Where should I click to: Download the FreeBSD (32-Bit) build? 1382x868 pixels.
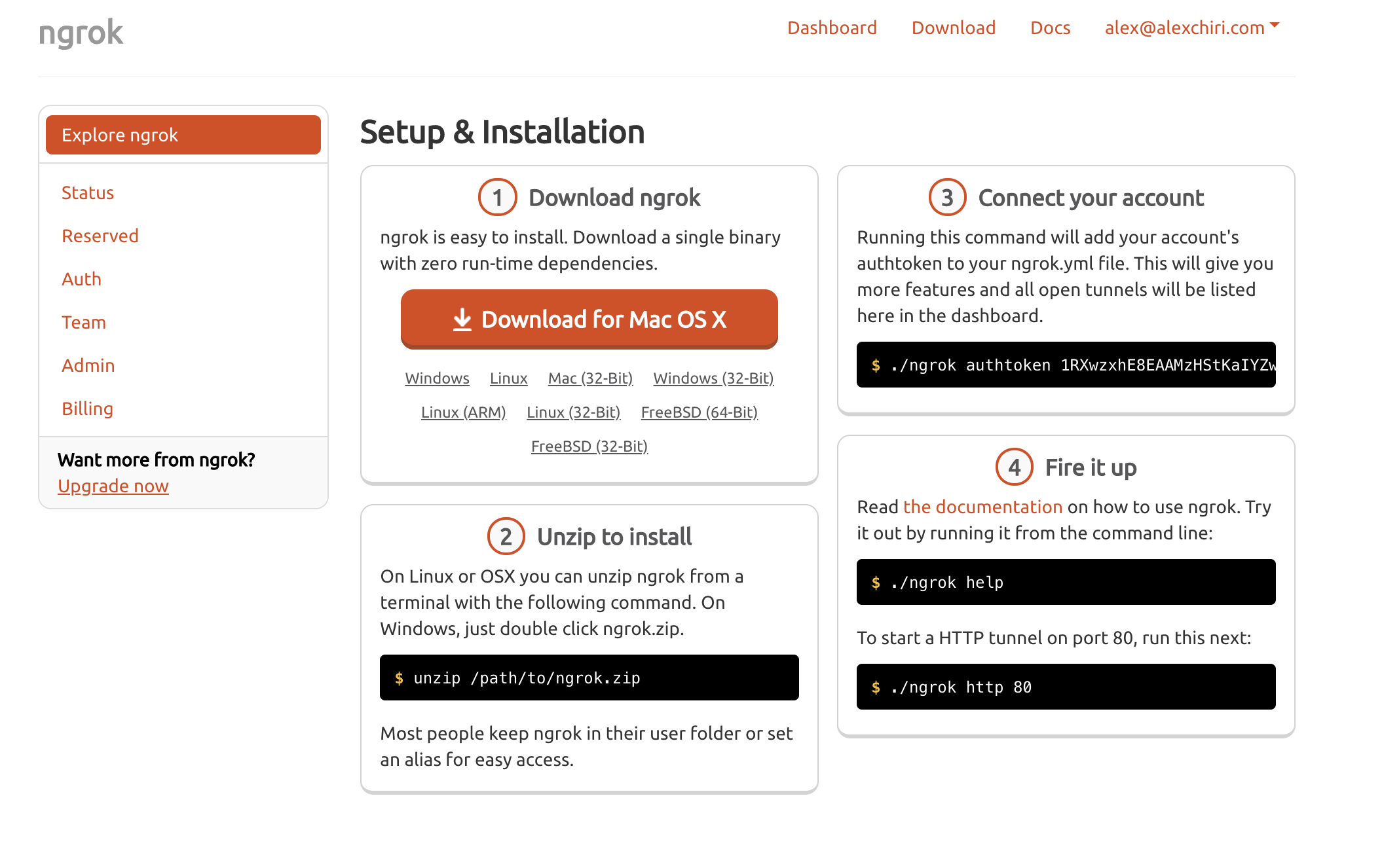(x=589, y=446)
